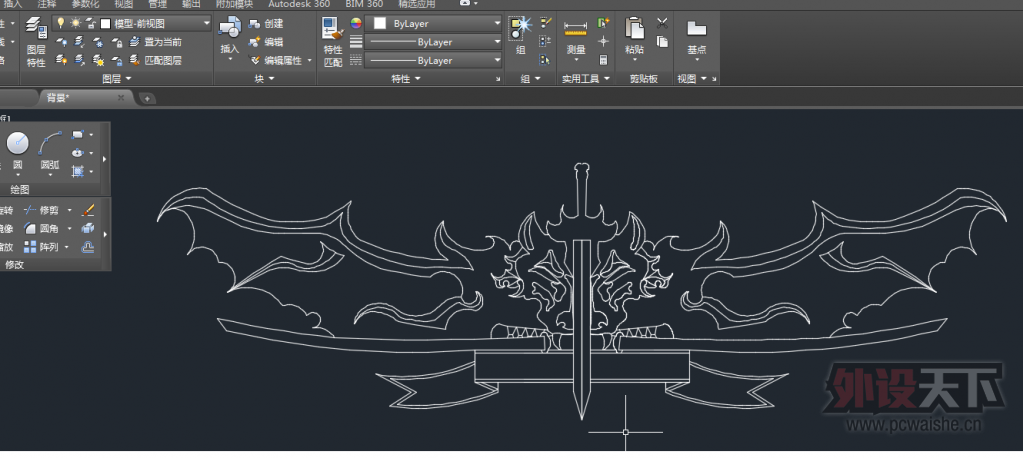The width and height of the screenshot is (1023, 458).
Task: Click the scissors cut icon
Action: [x=662, y=23]
